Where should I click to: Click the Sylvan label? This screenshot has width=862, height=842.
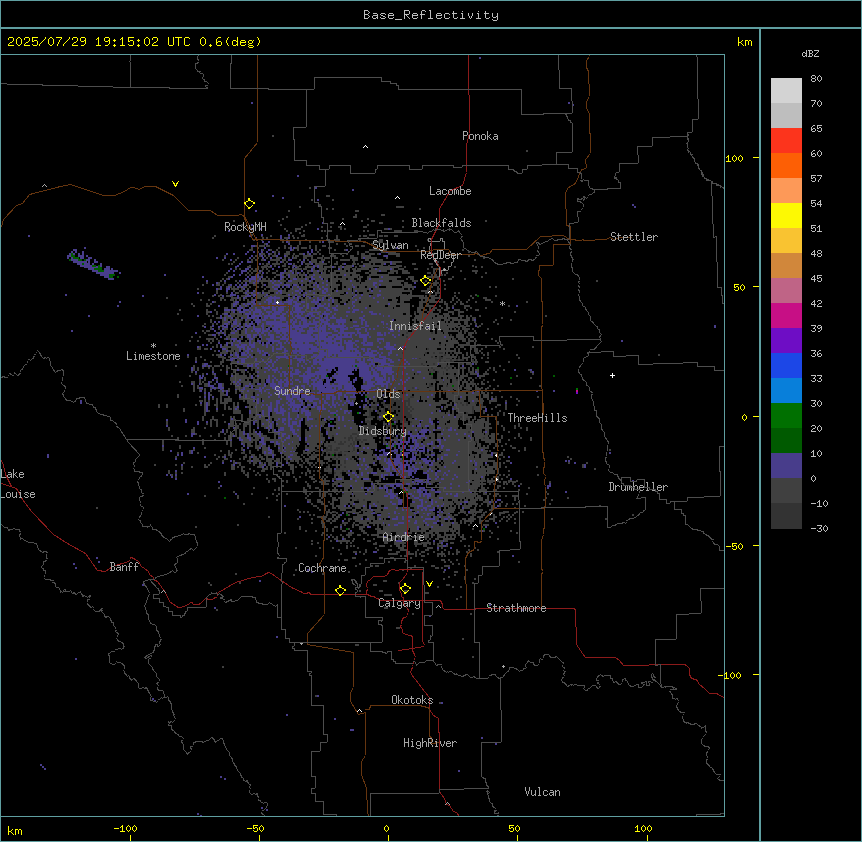click(x=390, y=245)
